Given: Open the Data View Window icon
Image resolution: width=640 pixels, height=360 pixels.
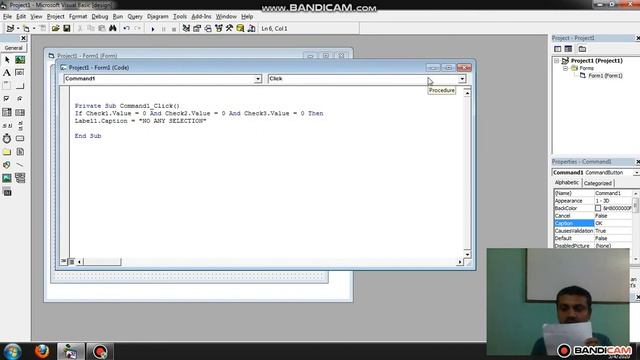Looking at the screenshot, I should [240, 28].
